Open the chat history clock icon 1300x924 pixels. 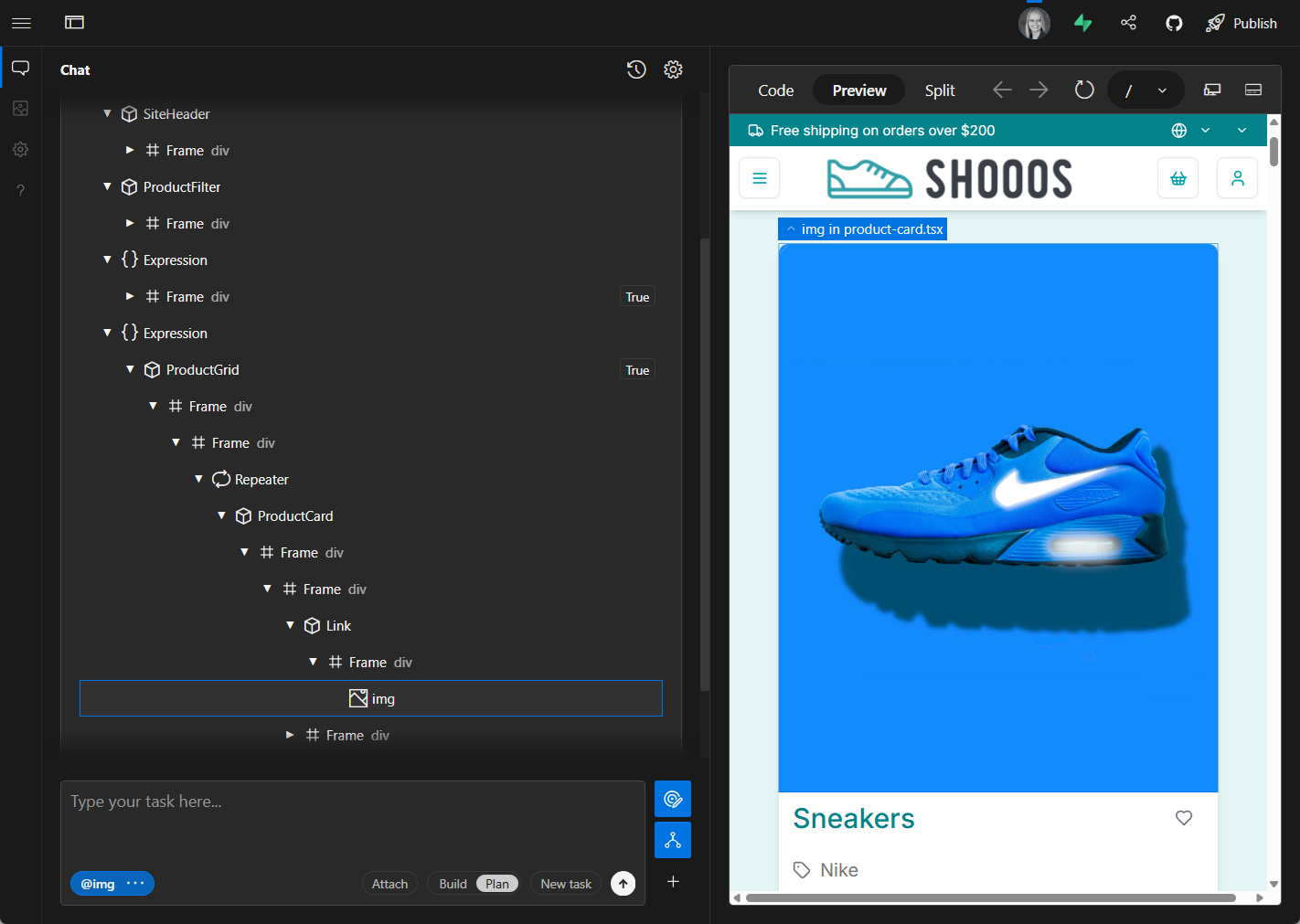pos(636,69)
